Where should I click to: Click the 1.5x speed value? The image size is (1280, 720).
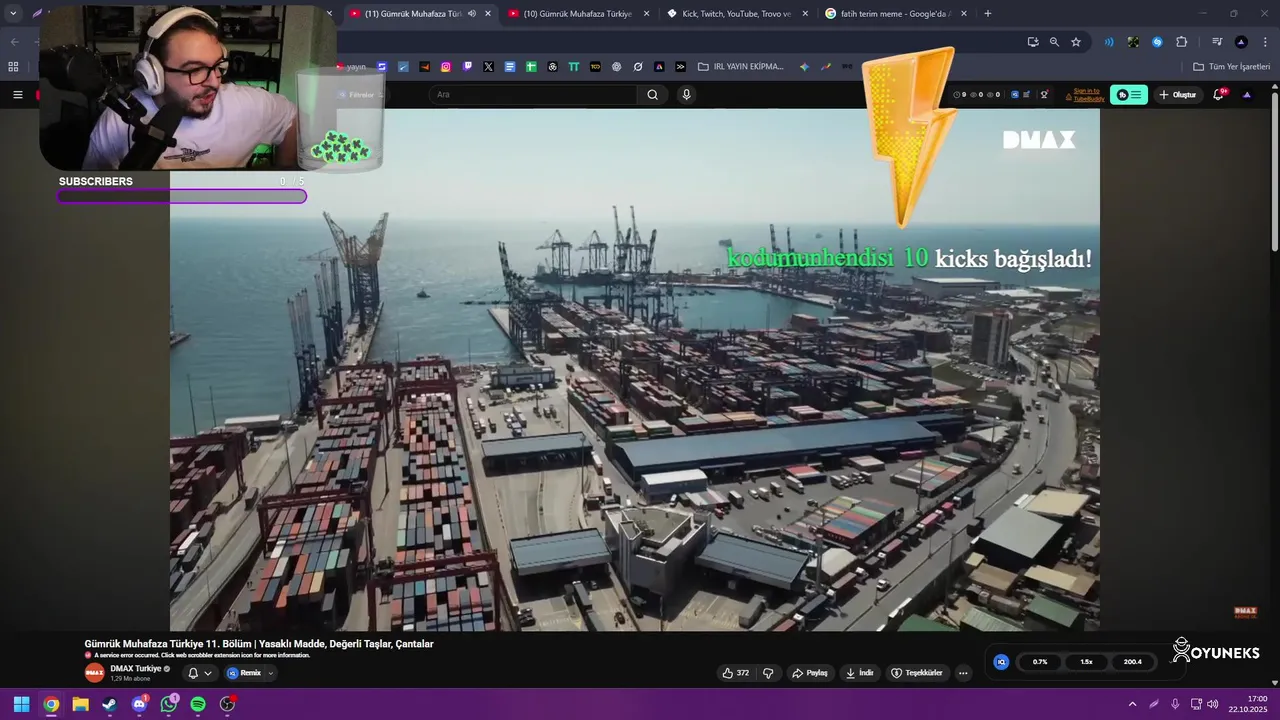pyautogui.click(x=1086, y=662)
